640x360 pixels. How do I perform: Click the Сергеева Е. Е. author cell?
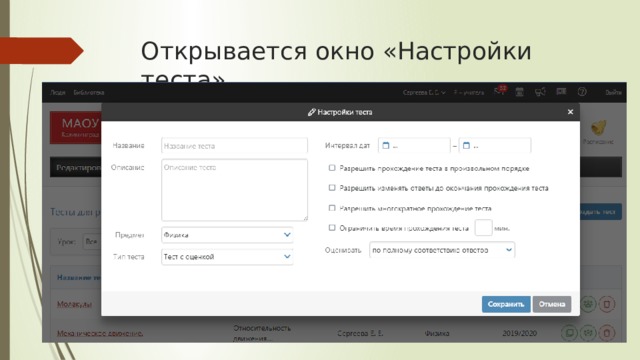pos(360,333)
